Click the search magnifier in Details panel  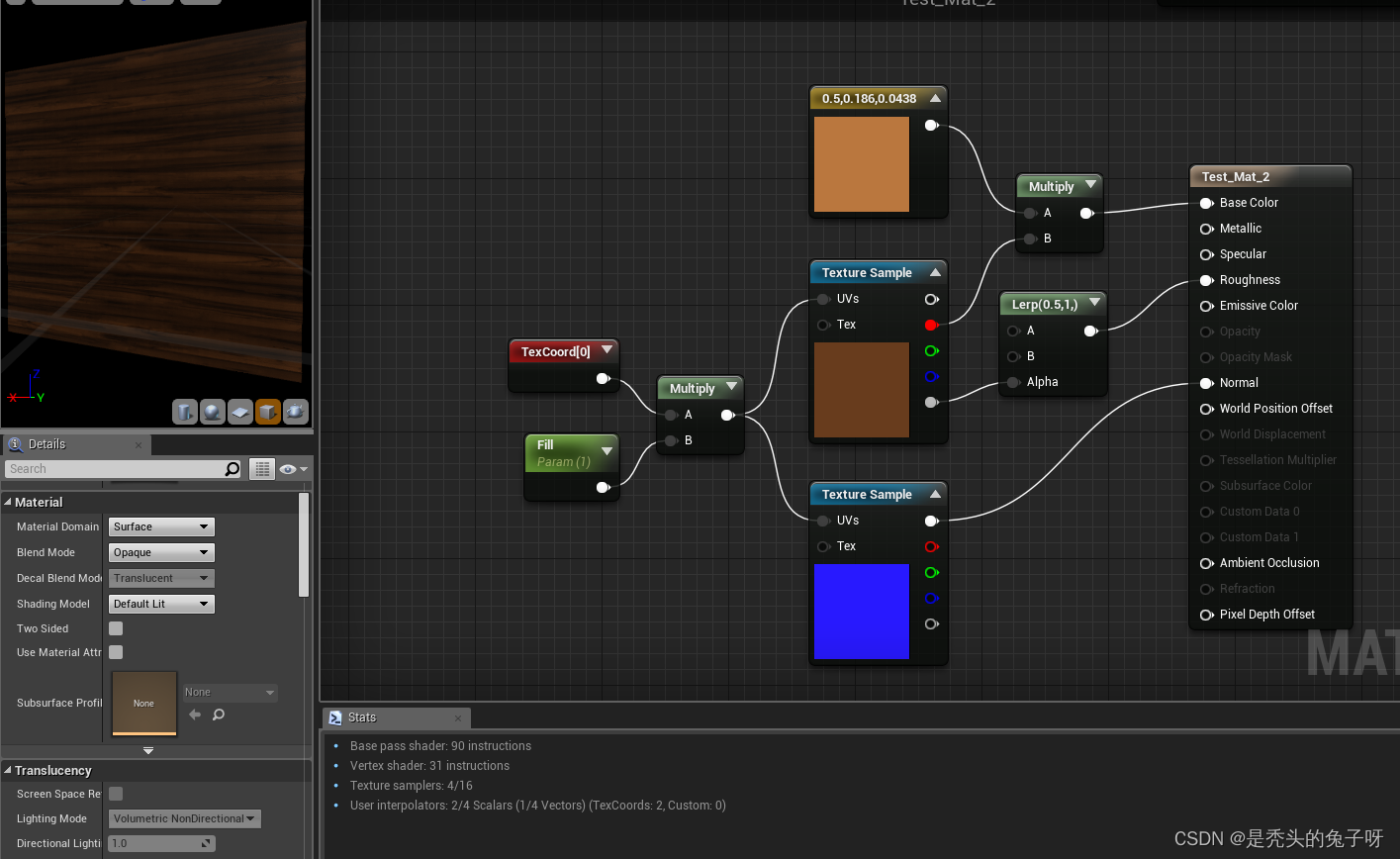232,468
